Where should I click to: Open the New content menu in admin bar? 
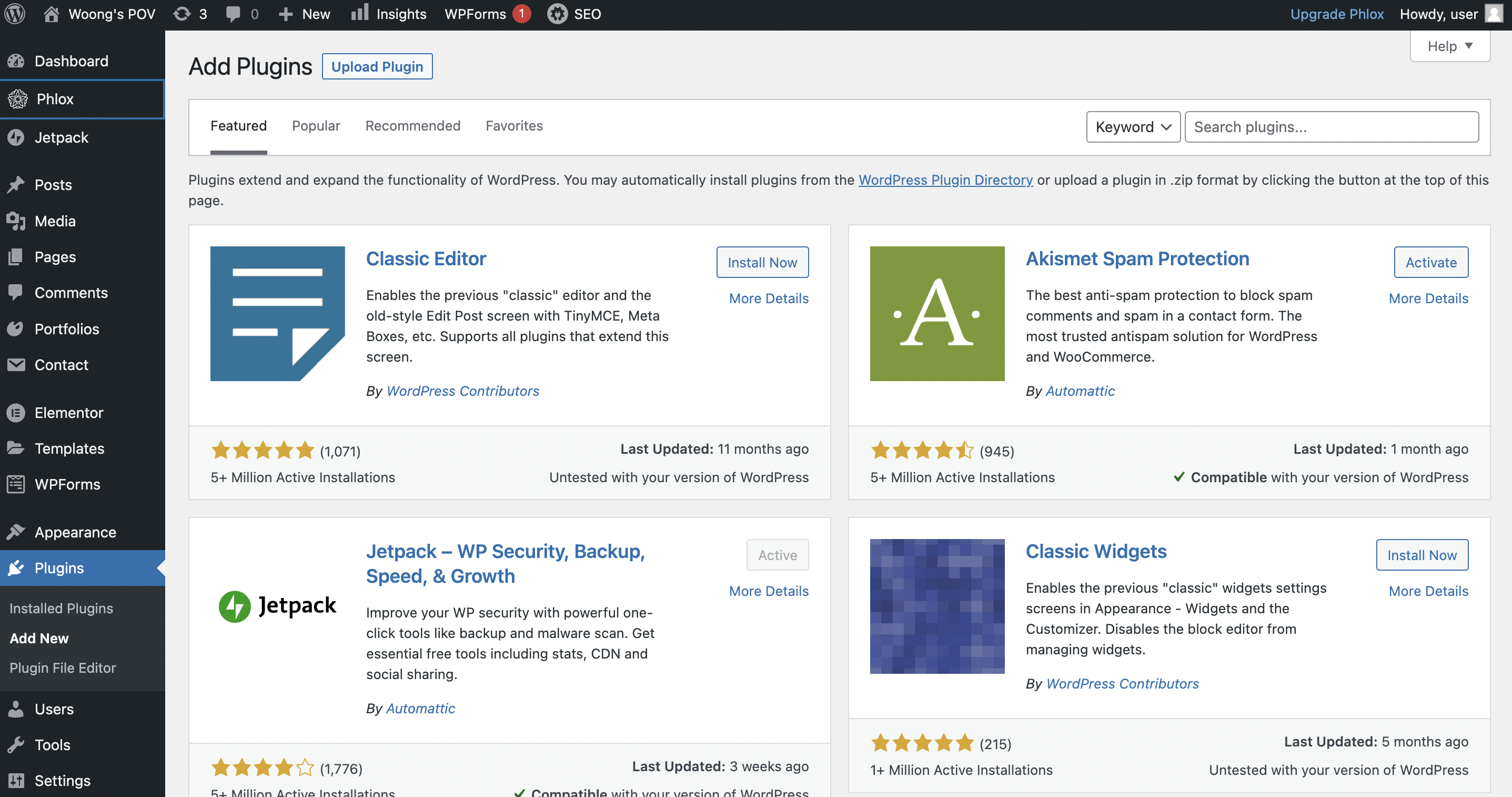[305, 14]
